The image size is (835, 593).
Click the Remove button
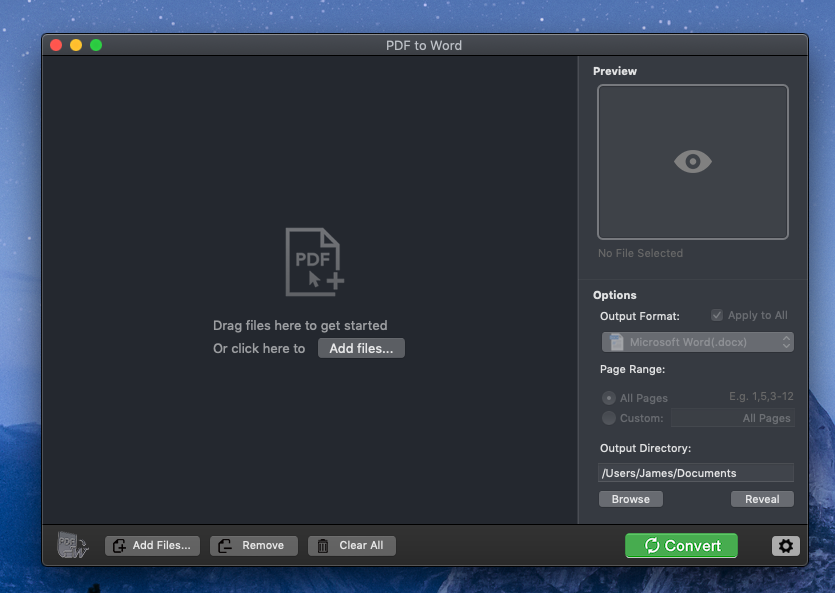tap(253, 546)
